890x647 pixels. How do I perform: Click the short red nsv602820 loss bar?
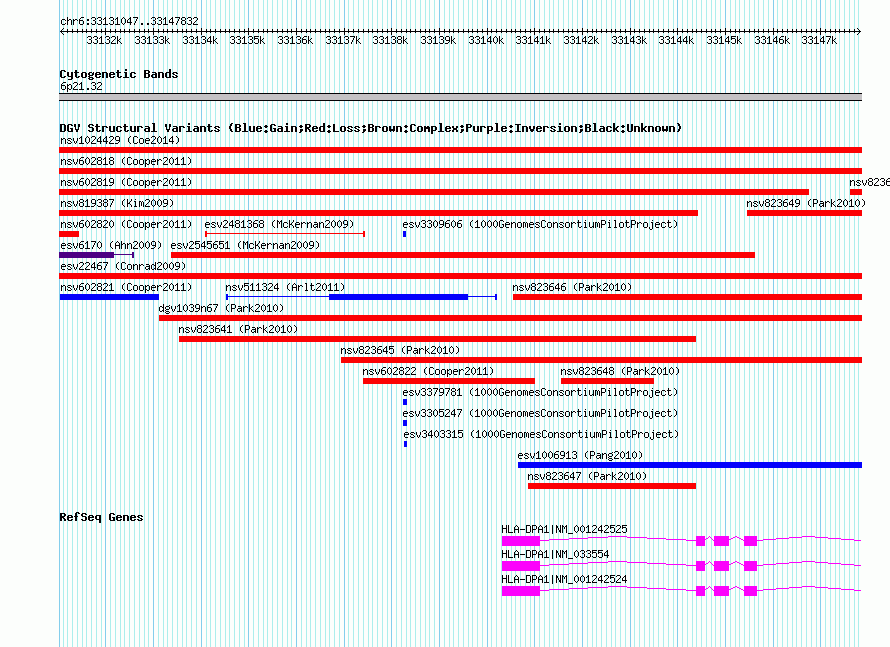pos(69,234)
